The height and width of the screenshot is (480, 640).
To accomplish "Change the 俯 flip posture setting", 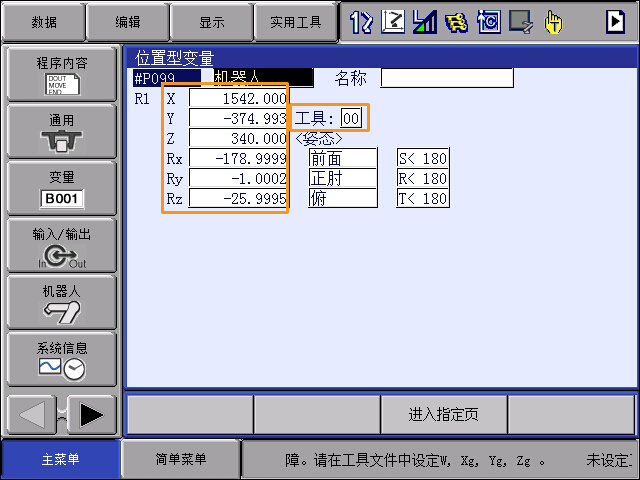I will pyautogui.click(x=343, y=198).
